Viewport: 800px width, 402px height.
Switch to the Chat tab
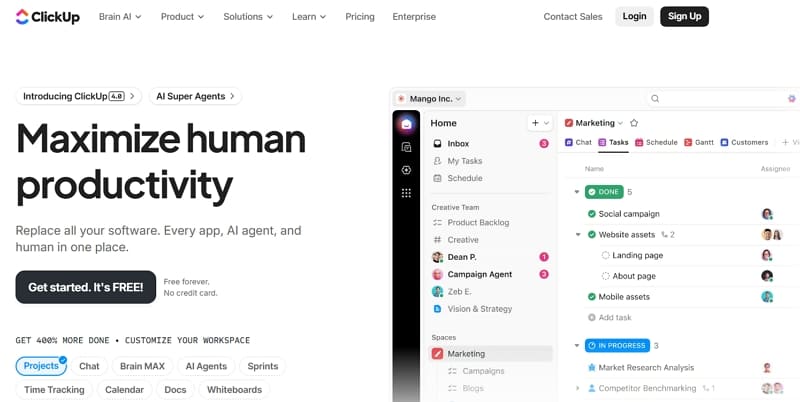579,142
